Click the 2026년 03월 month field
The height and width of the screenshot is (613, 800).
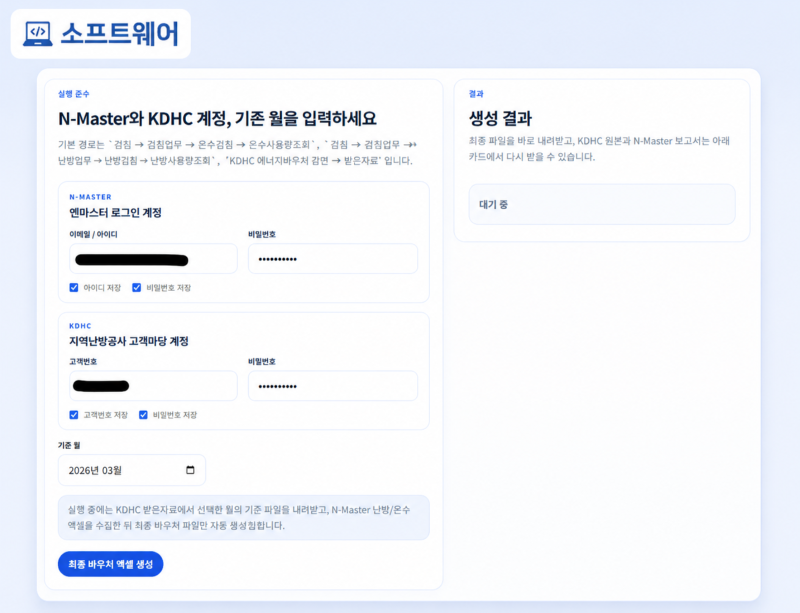(132, 470)
